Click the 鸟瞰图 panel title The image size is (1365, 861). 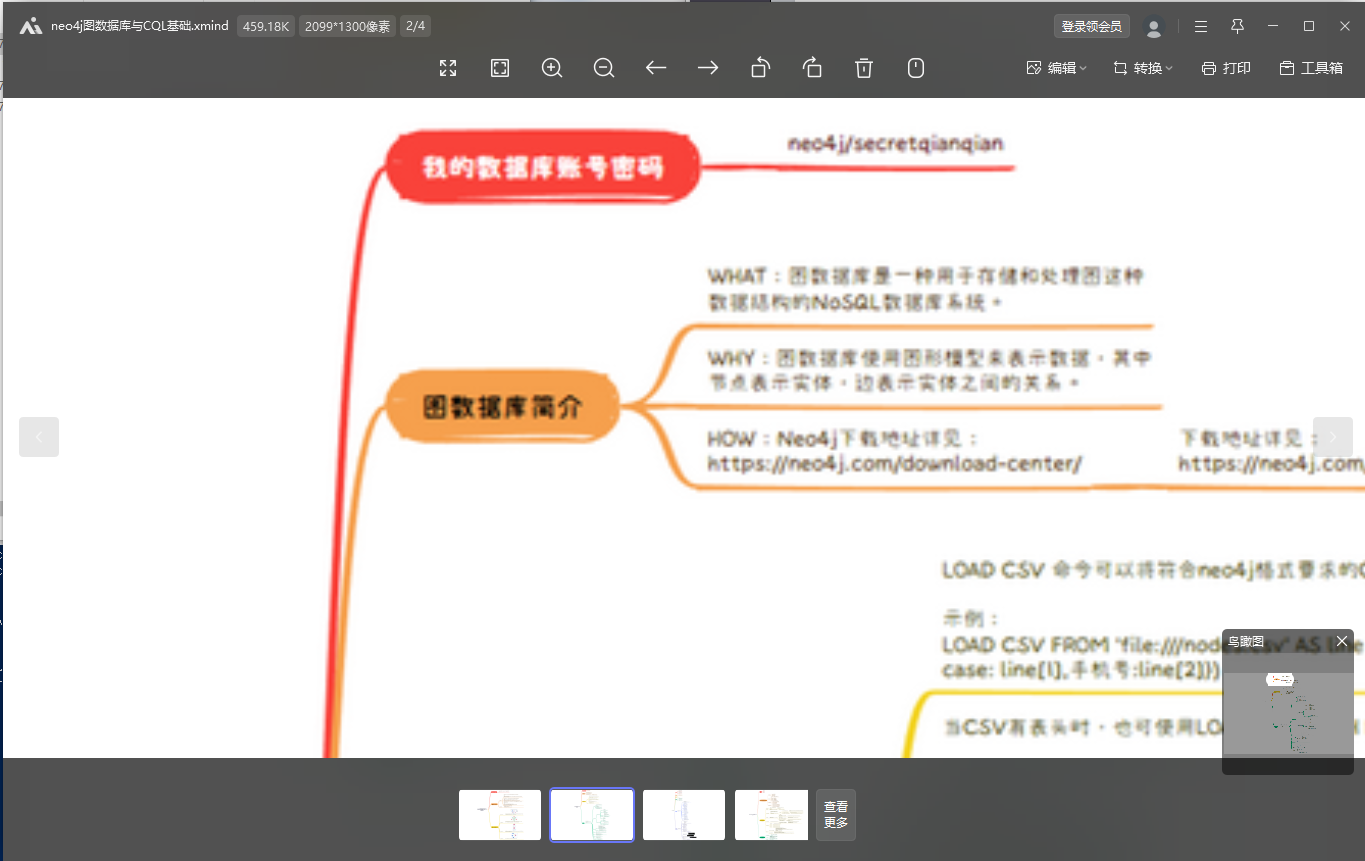(1246, 641)
